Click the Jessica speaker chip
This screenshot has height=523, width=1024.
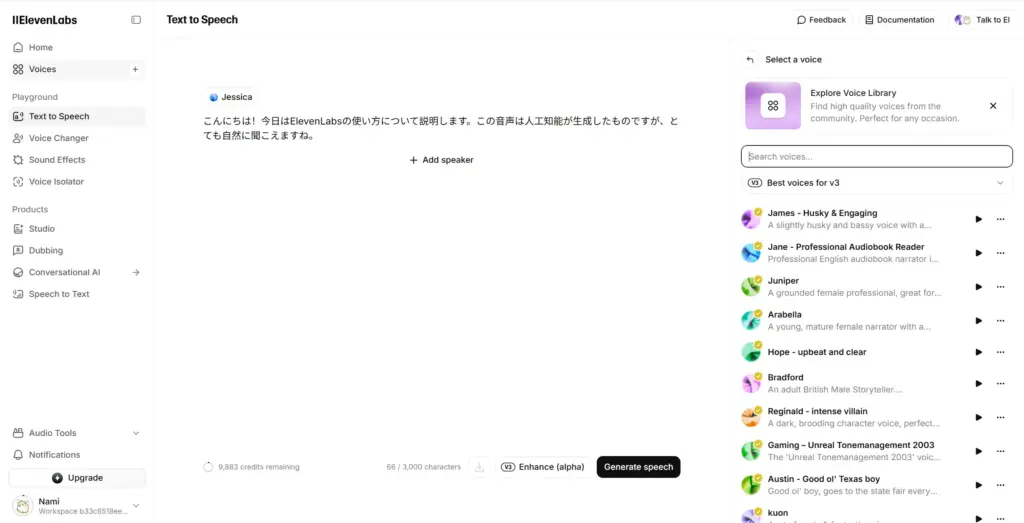pyautogui.click(x=231, y=97)
